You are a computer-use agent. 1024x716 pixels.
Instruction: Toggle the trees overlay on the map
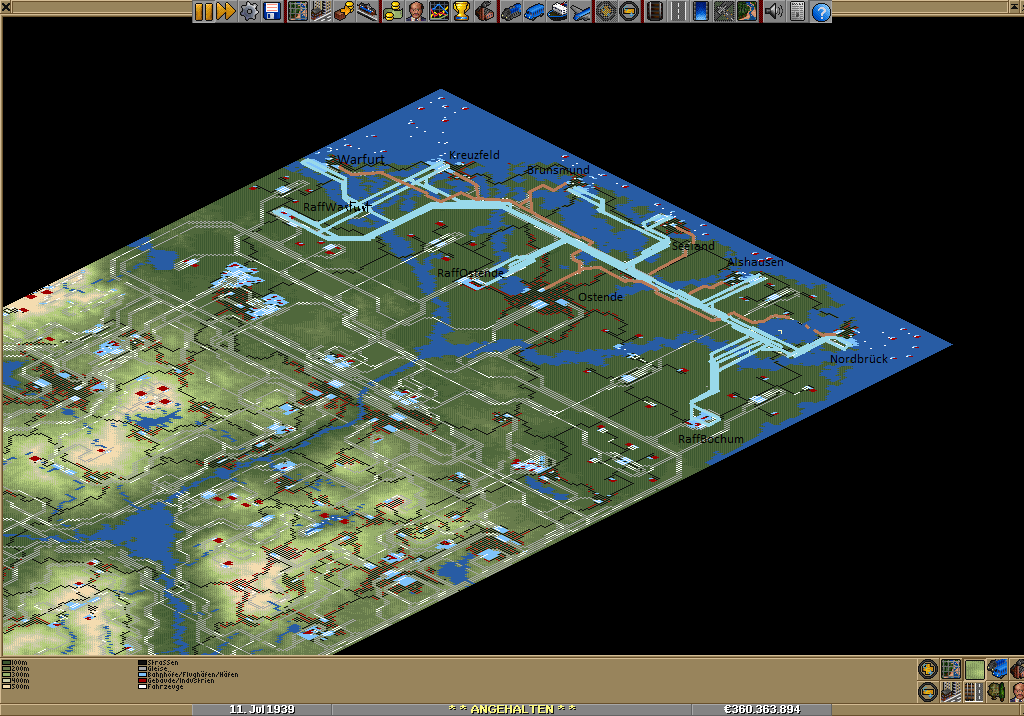(998, 691)
